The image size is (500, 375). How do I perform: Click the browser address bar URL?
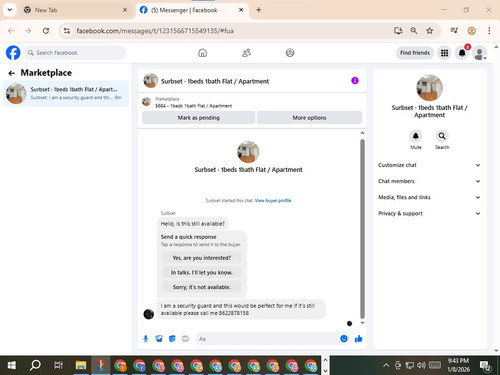pos(155,31)
